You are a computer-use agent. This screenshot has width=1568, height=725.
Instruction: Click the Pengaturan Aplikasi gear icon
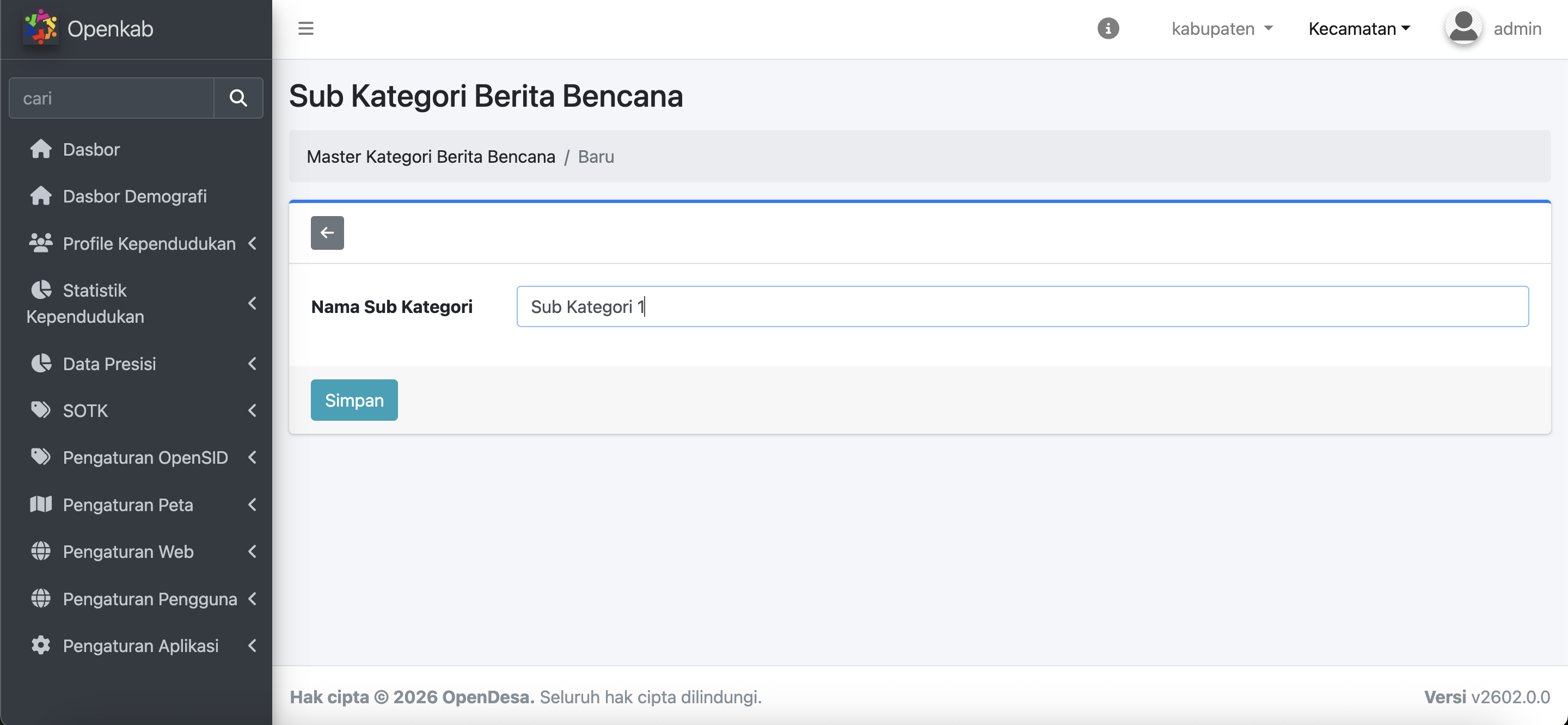pyautogui.click(x=41, y=645)
